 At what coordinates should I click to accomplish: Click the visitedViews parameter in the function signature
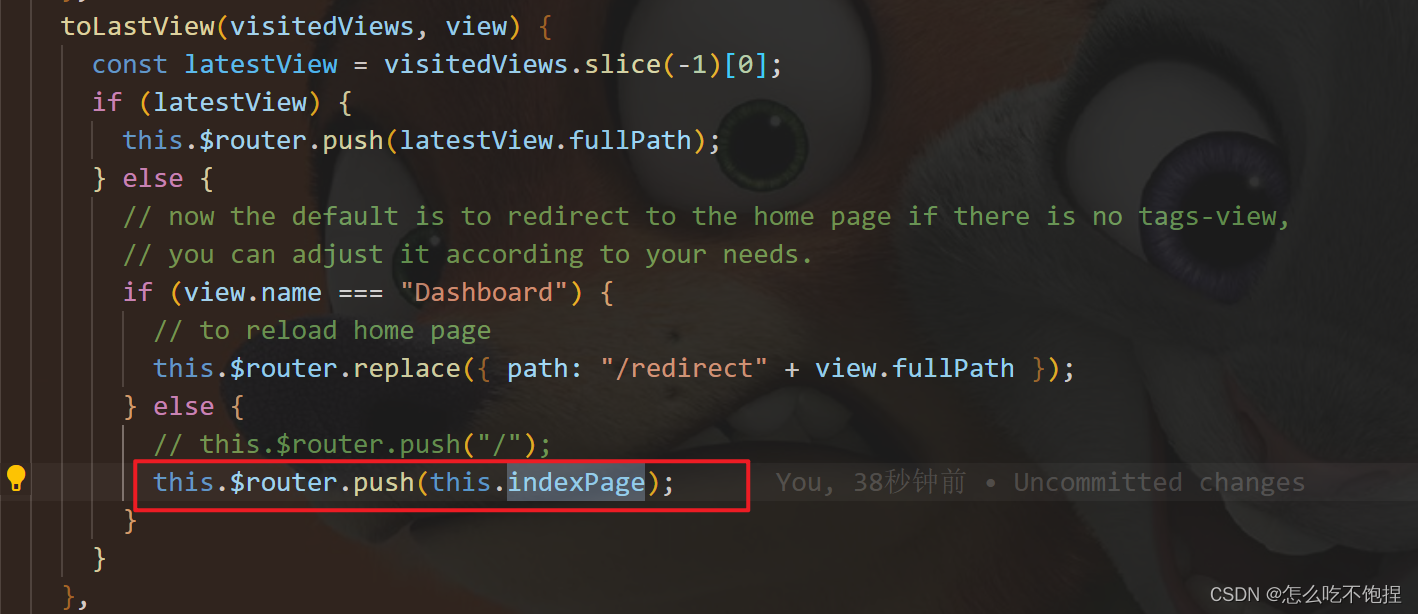coord(330,26)
